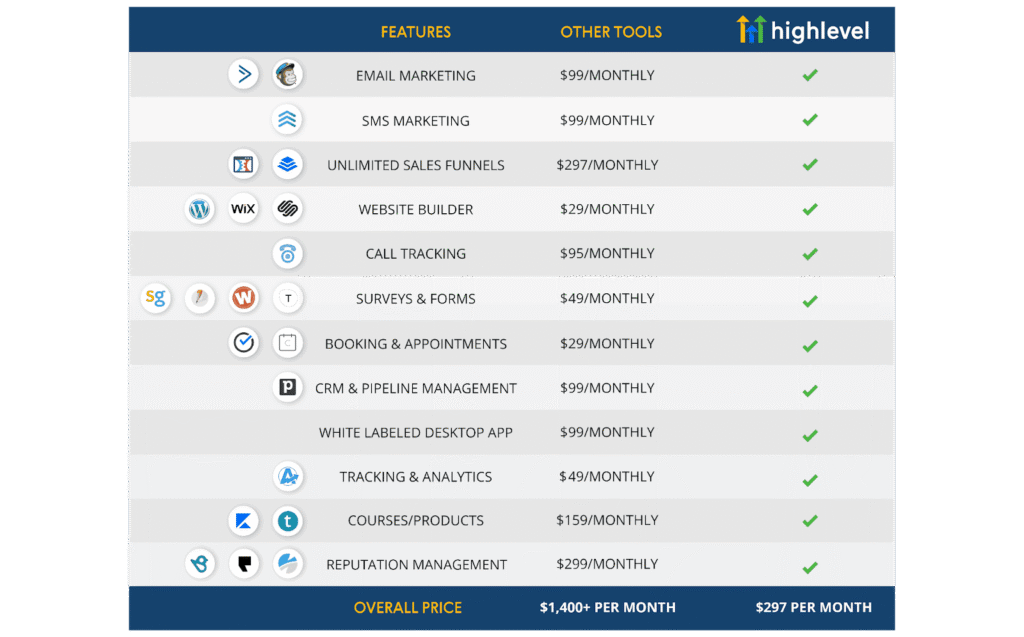1024x637 pixels.
Task: Select the WordPress icon
Action: click(x=199, y=209)
